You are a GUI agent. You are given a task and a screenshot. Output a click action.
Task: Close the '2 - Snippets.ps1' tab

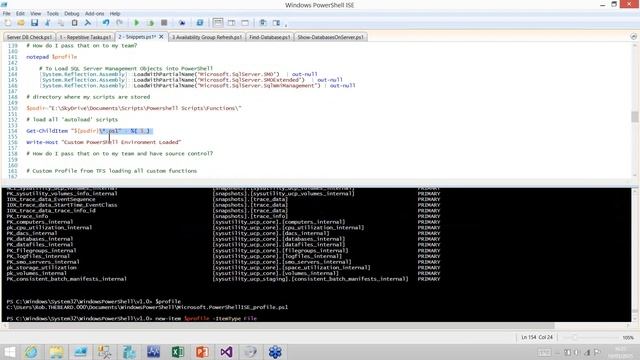coord(161,37)
